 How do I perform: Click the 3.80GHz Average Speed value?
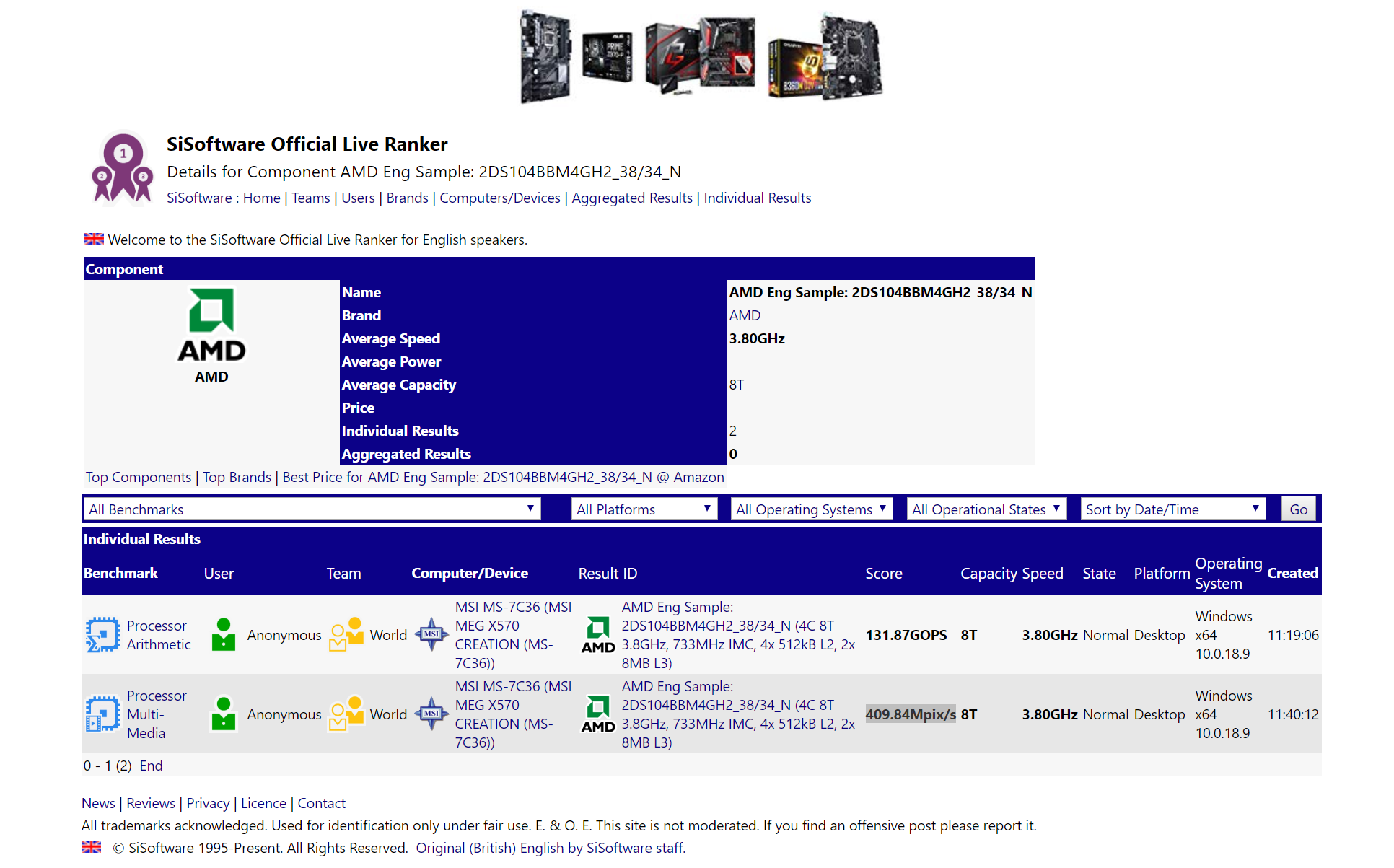pos(757,338)
